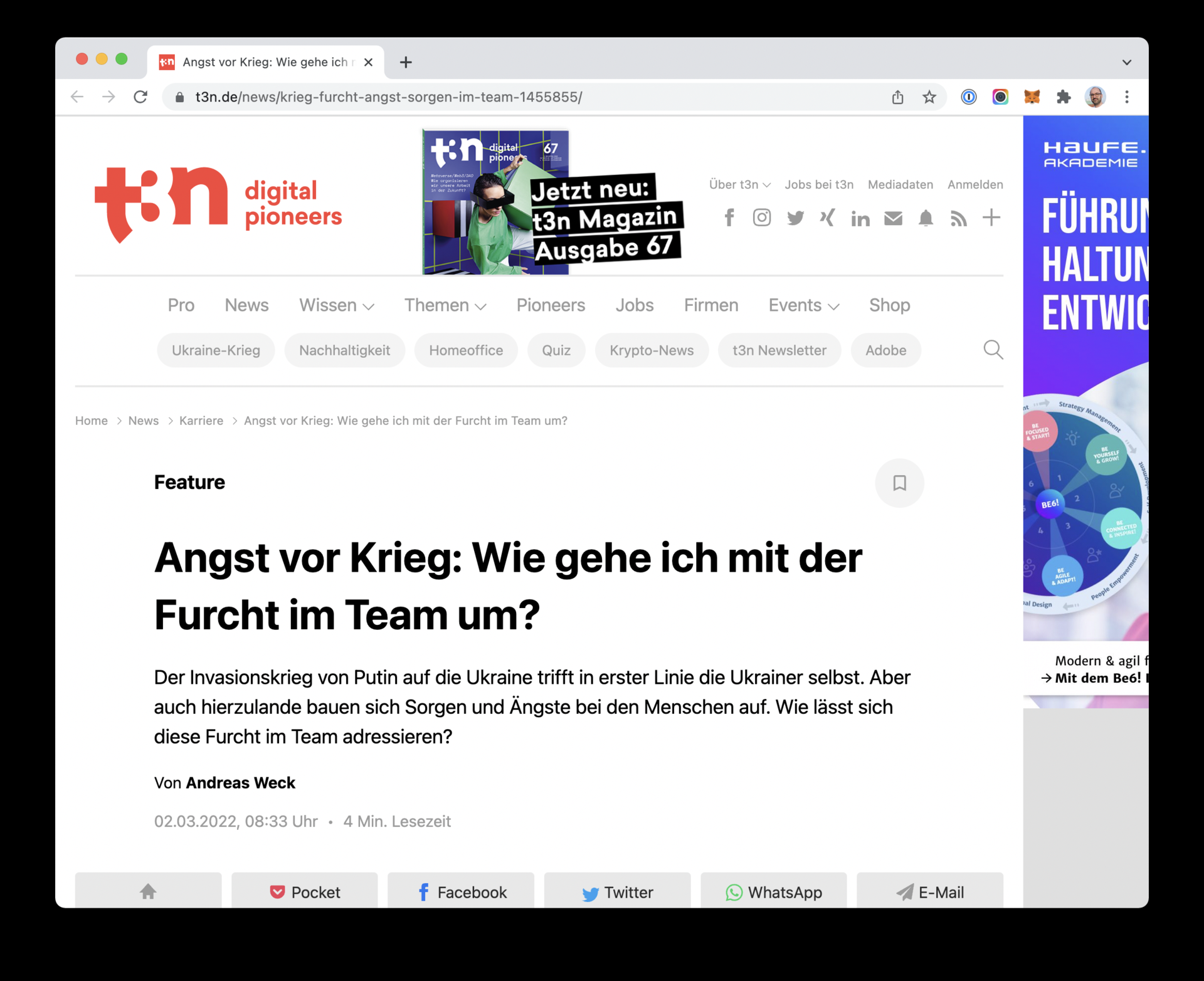Open the Instagram icon link
1204x981 pixels.
761,218
